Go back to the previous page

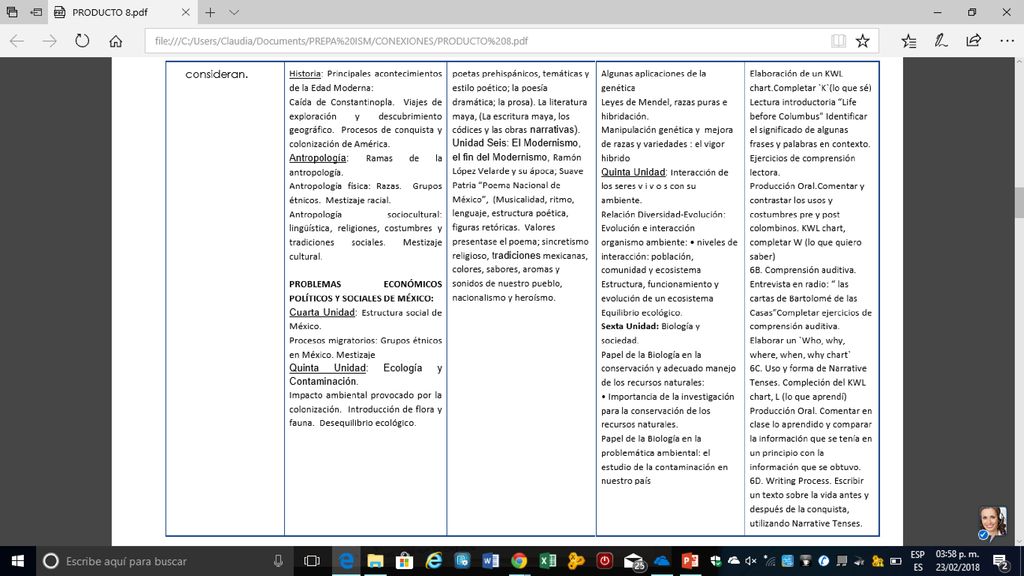(x=17, y=41)
